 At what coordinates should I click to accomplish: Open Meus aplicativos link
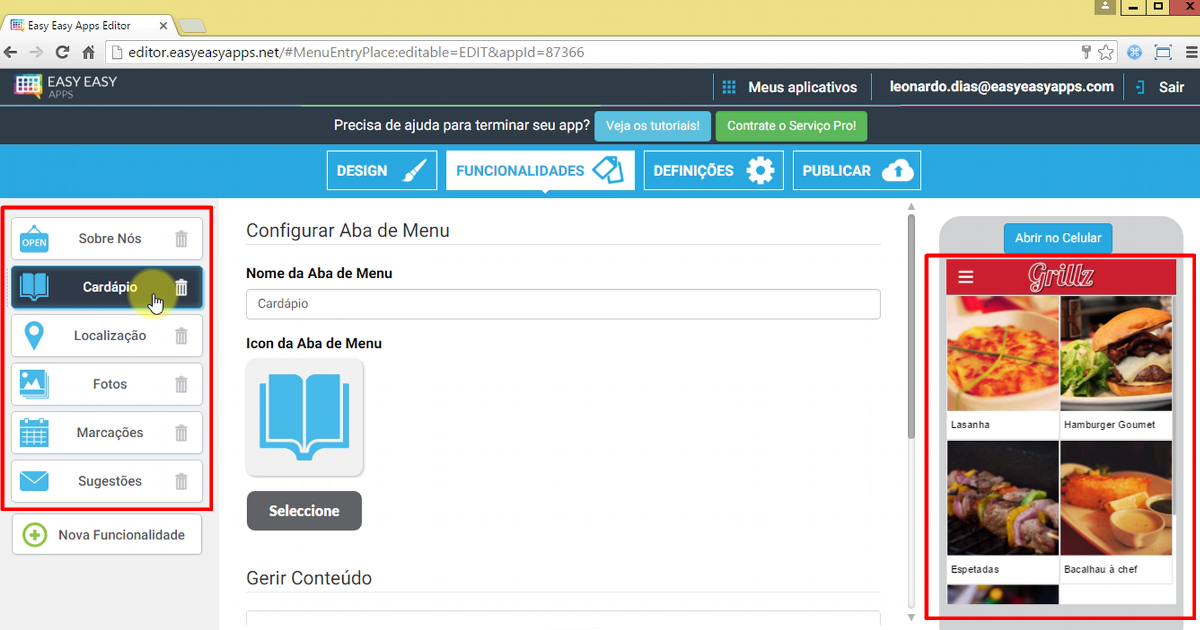click(x=790, y=87)
